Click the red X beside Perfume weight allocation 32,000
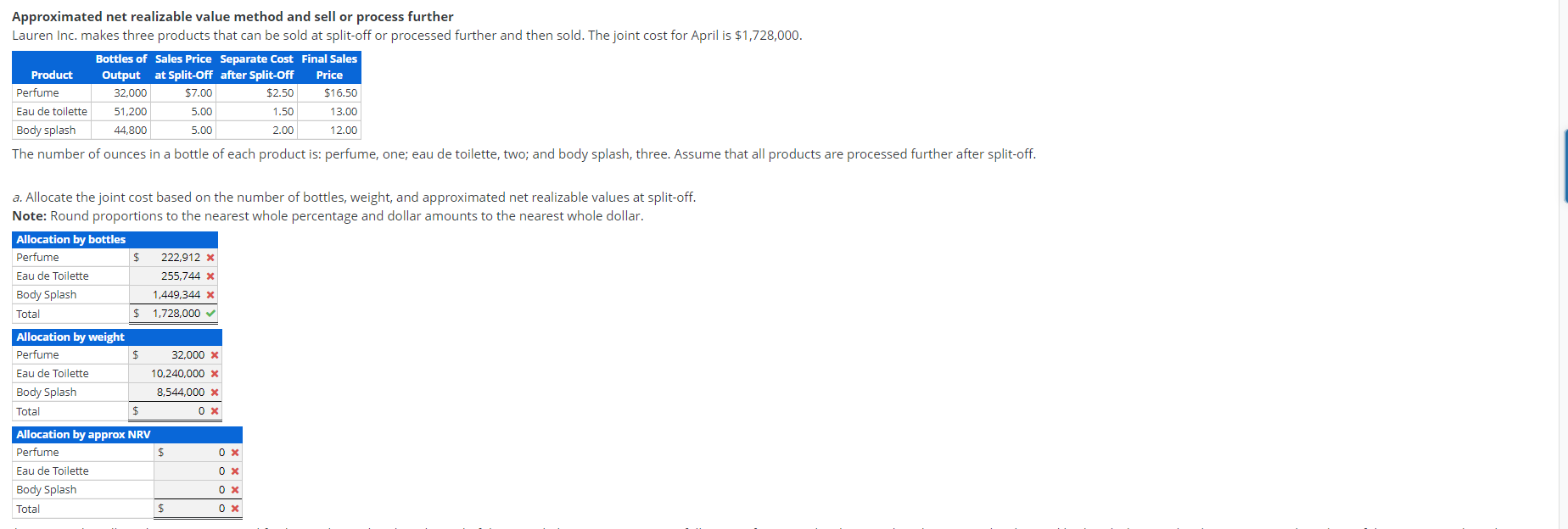The height and width of the screenshot is (529, 1568). pyautogui.click(x=214, y=354)
